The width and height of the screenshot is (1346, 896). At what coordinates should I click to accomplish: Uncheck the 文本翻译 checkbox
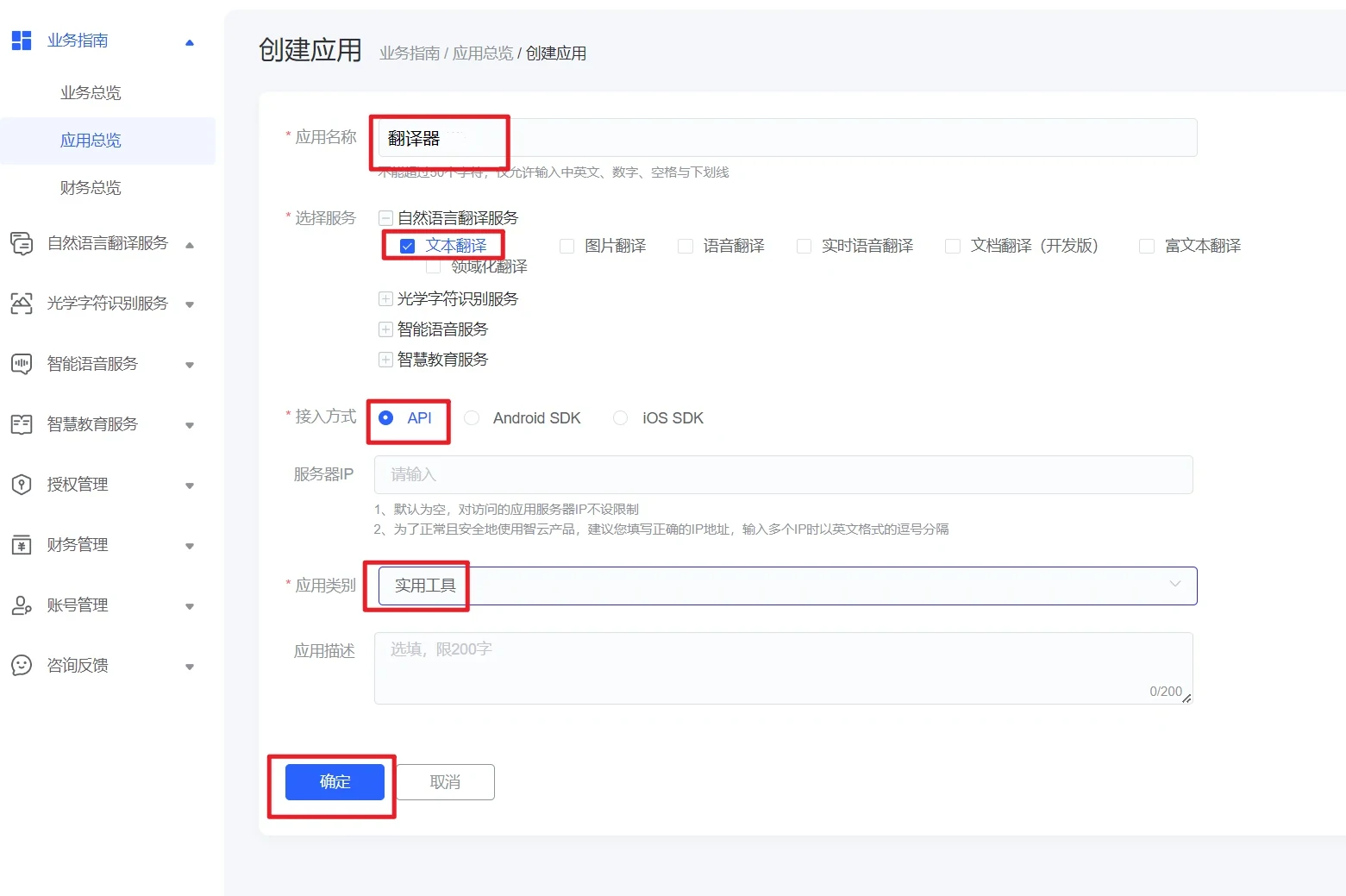tap(408, 247)
